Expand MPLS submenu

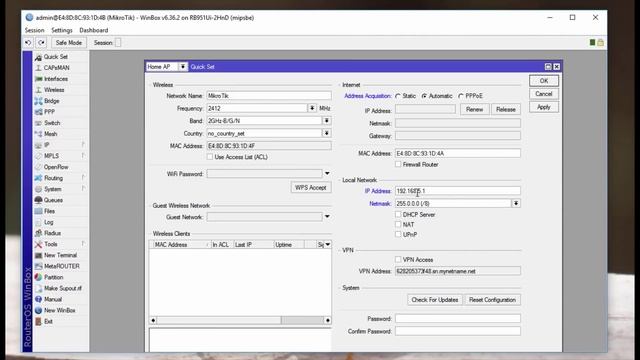pyautogui.click(x=83, y=156)
